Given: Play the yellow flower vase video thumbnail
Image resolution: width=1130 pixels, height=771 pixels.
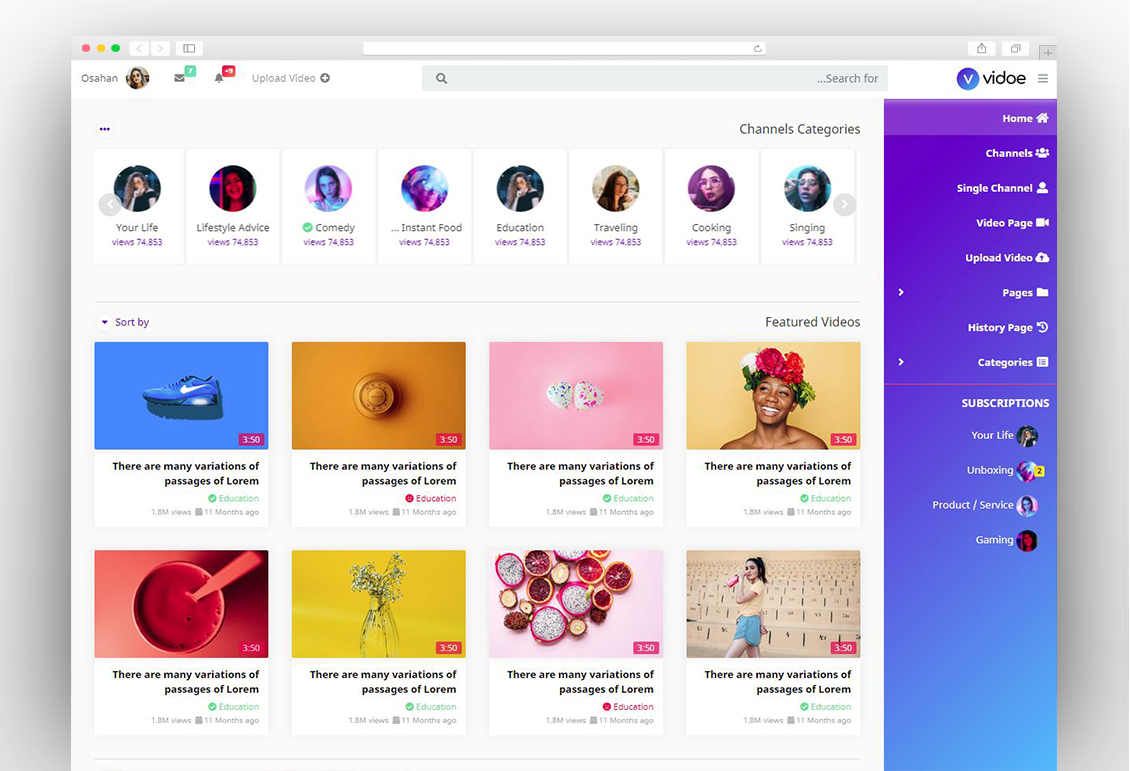Looking at the screenshot, I should pos(378,604).
